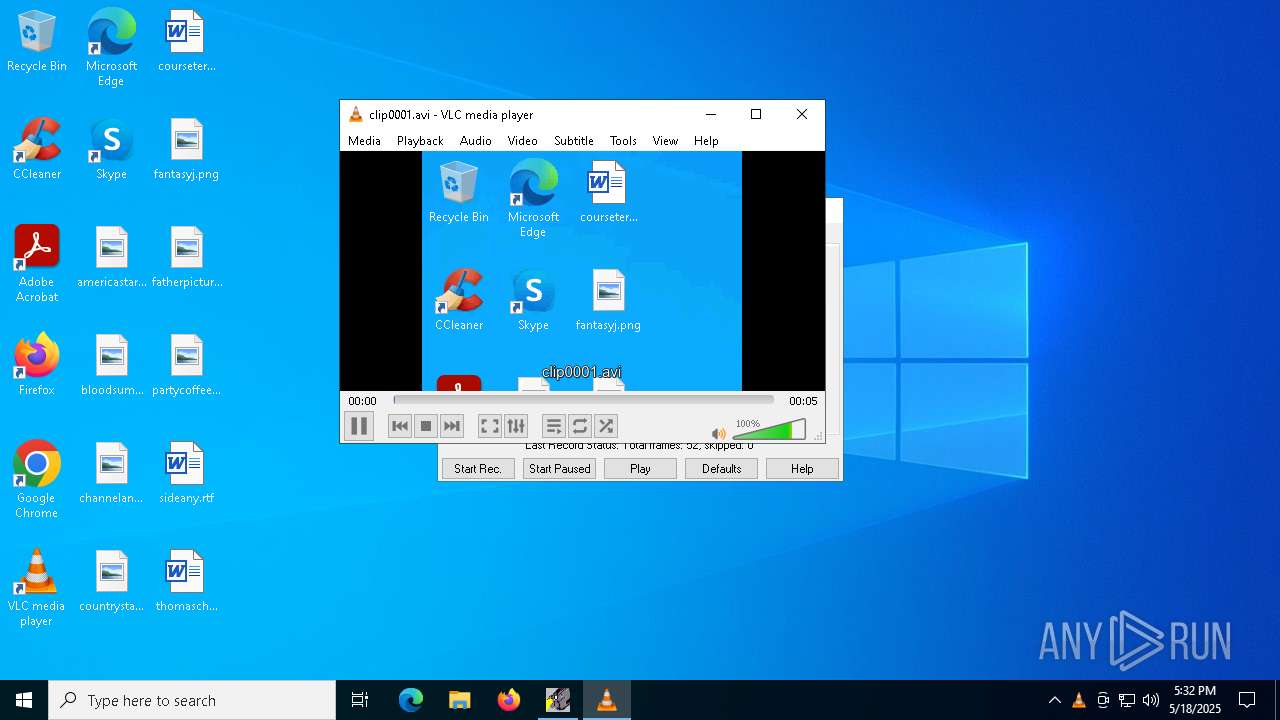Open Edge from the taskbar
Viewport: 1280px width, 720px height.
point(411,700)
